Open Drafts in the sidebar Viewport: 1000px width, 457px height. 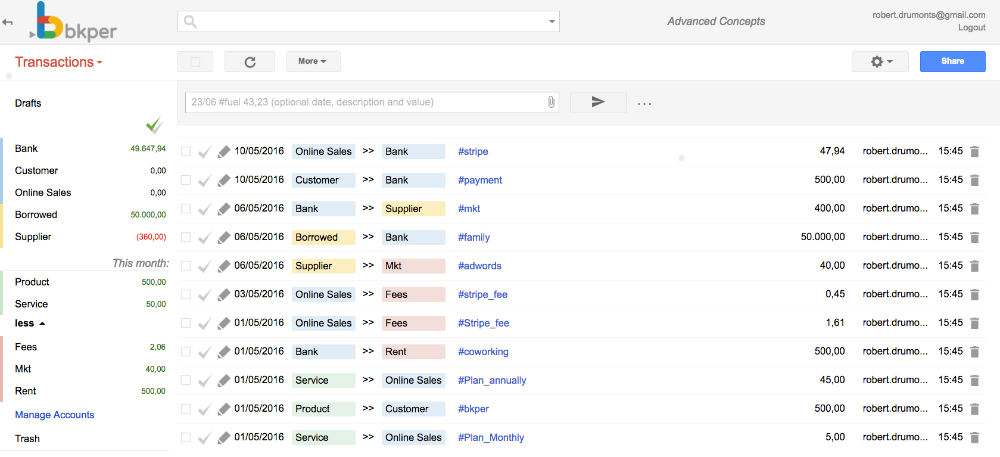tap(28, 103)
